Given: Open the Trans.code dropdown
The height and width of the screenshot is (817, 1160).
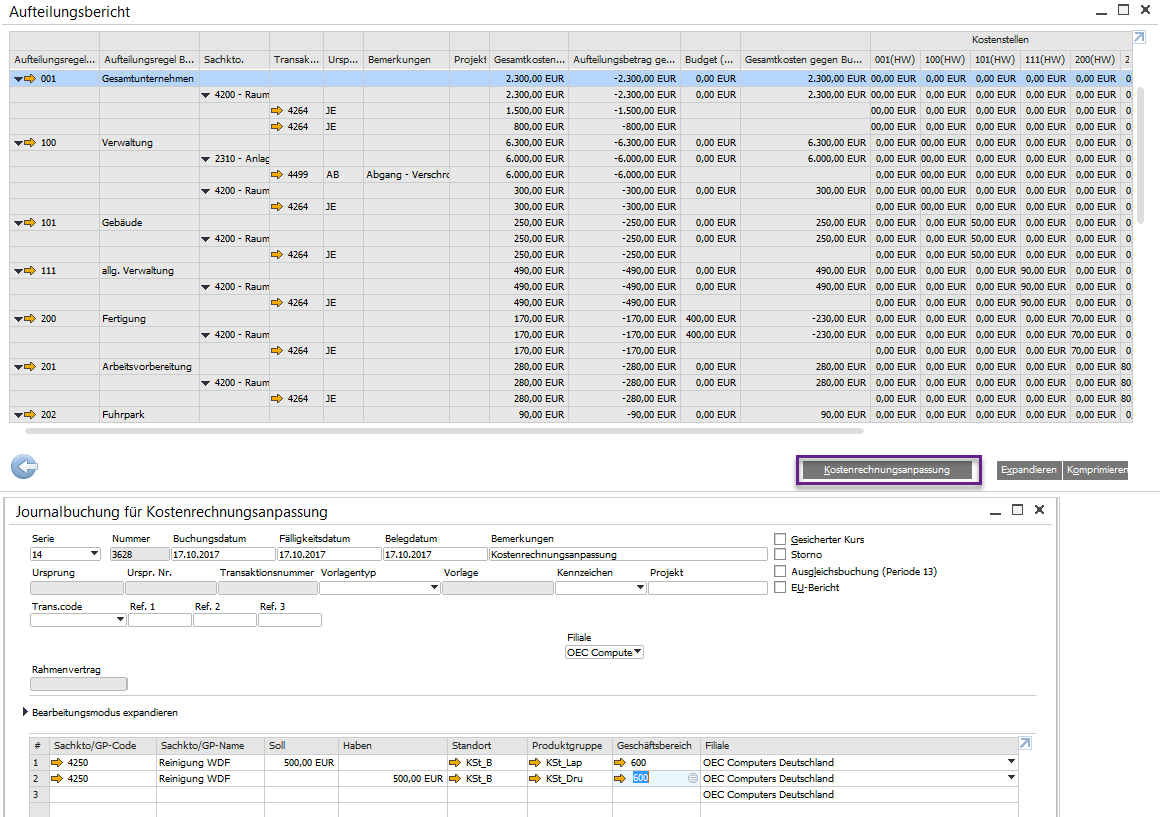Looking at the screenshot, I should tap(121, 619).
